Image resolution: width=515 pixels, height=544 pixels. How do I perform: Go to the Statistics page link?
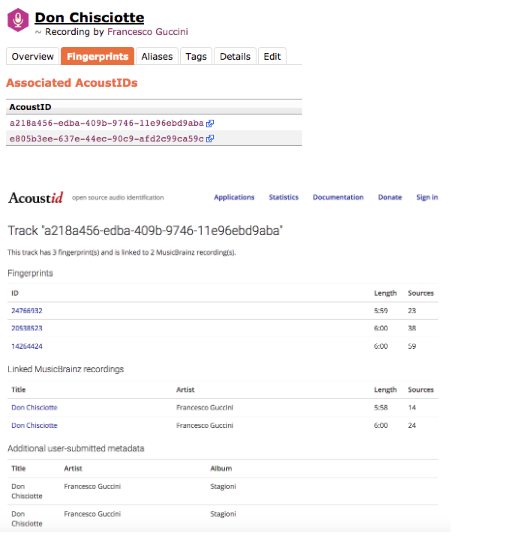pos(284,197)
